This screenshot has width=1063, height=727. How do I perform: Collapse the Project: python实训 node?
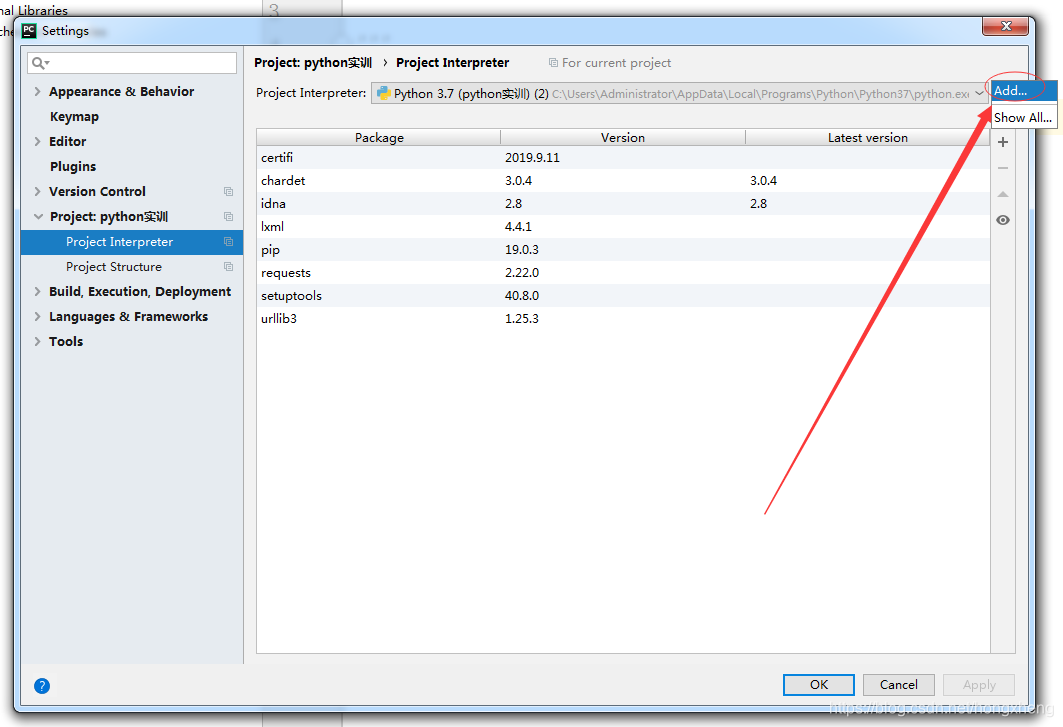(38, 217)
